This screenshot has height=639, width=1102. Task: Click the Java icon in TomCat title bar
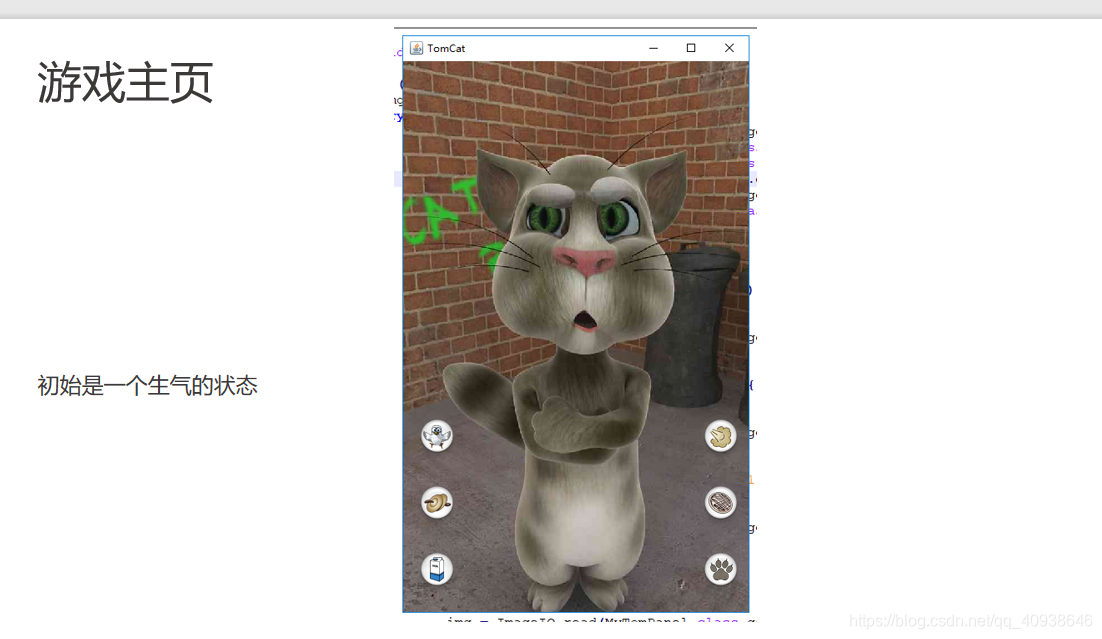point(416,48)
